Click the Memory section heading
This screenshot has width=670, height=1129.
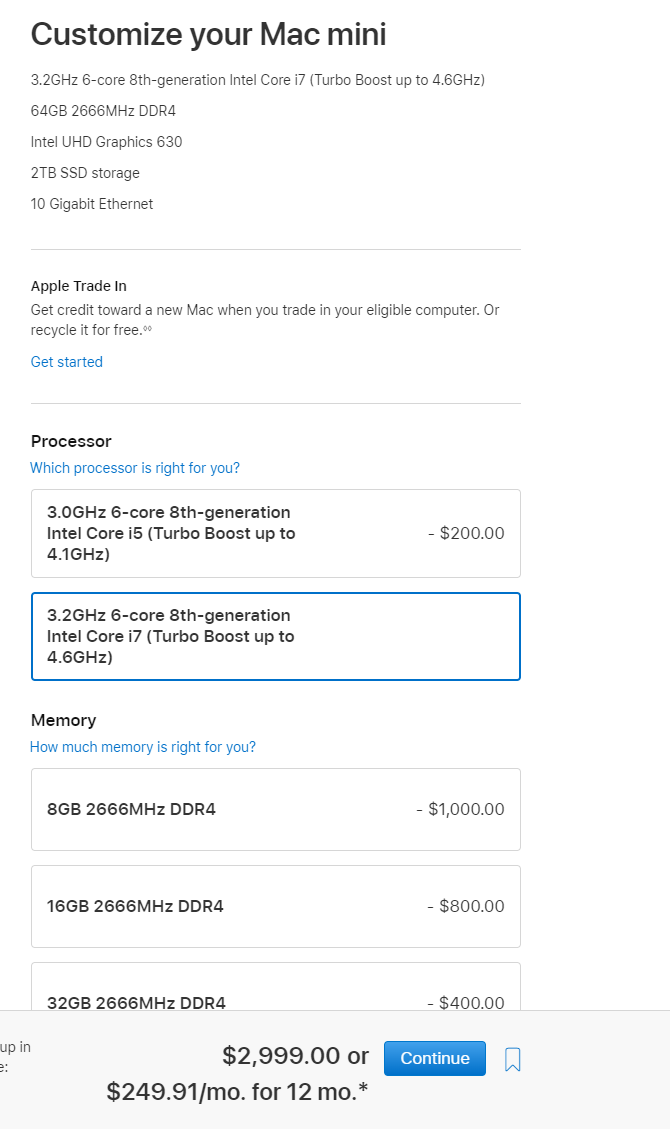pos(63,720)
